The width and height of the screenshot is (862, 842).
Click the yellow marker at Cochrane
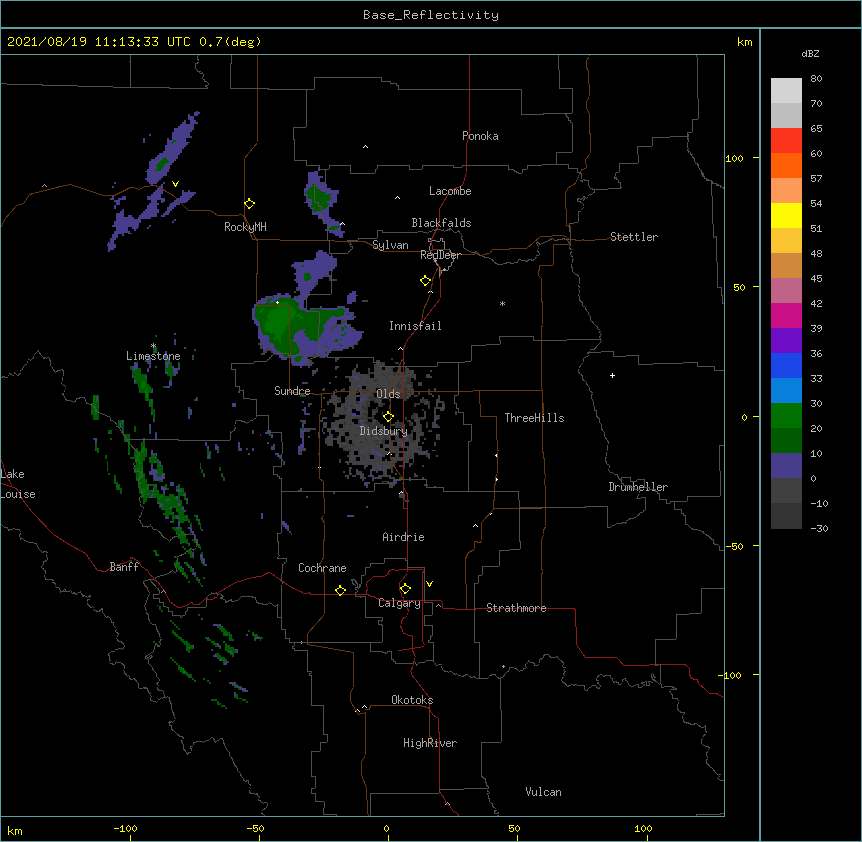click(340, 590)
